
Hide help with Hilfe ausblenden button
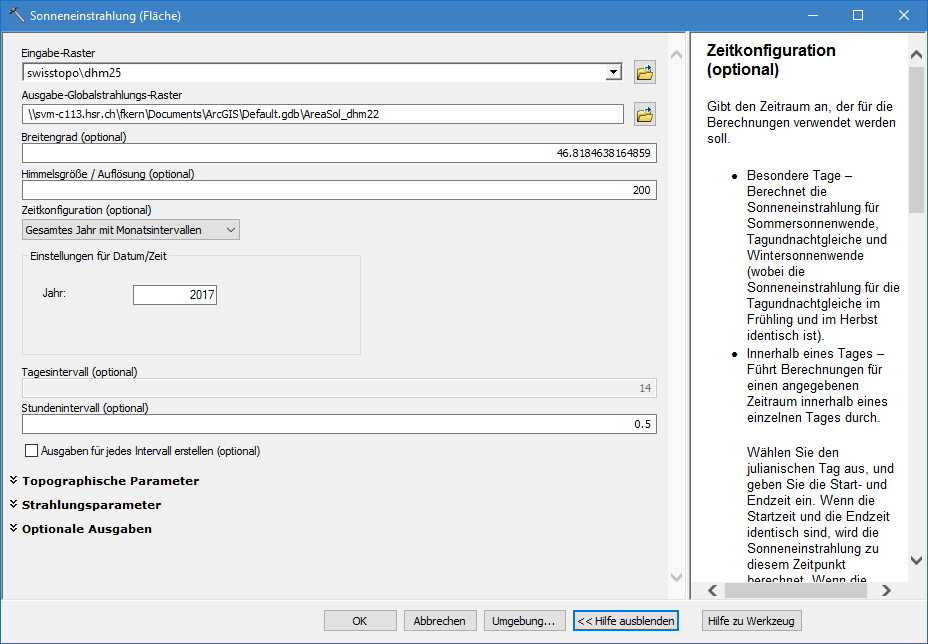point(626,621)
